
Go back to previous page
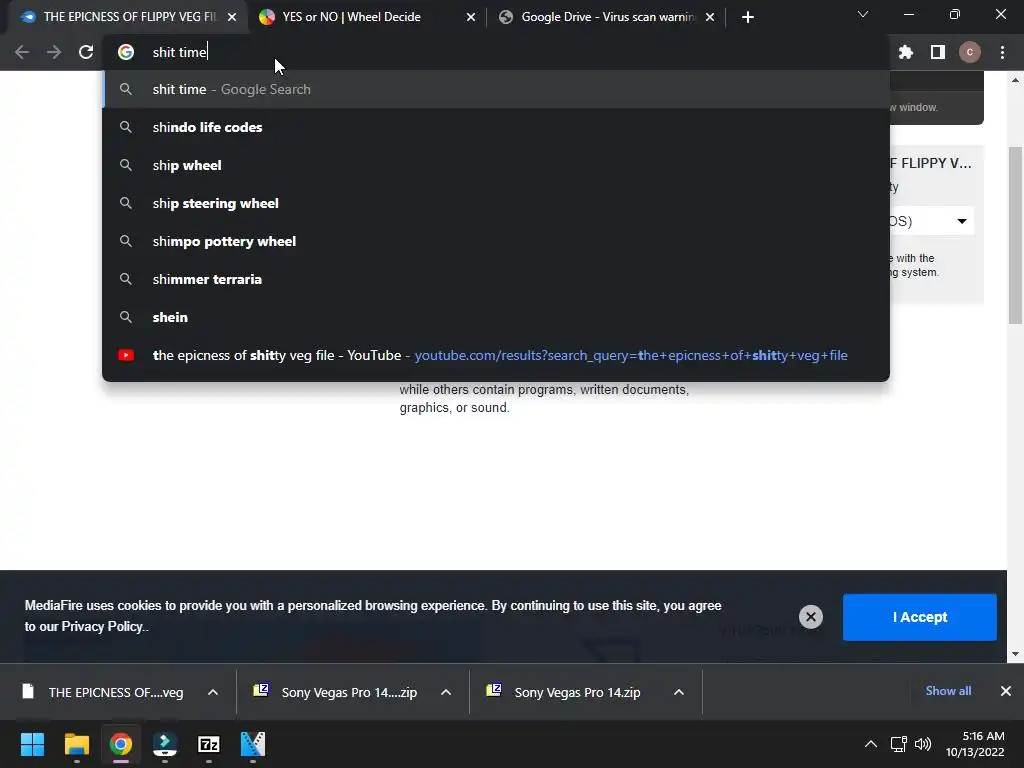[x=22, y=52]
